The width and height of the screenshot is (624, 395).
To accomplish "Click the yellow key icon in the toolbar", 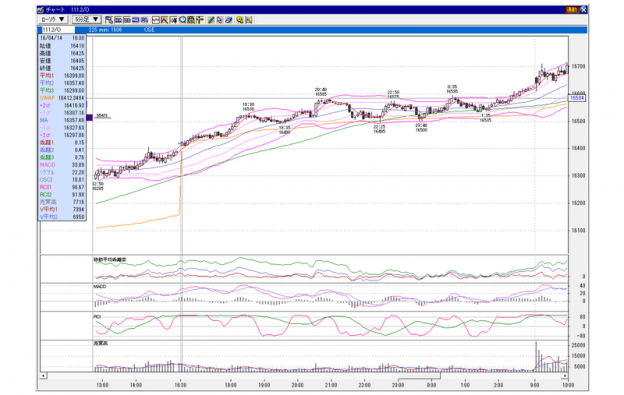I will (239, 19).
